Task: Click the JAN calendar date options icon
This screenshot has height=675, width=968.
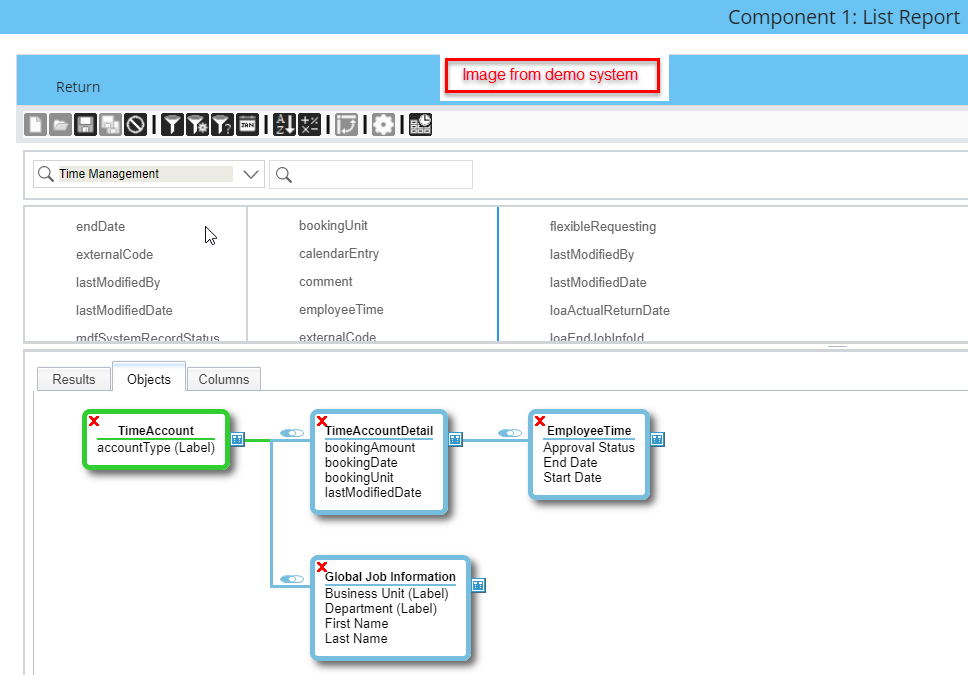Action: click(x=248, y=125)
